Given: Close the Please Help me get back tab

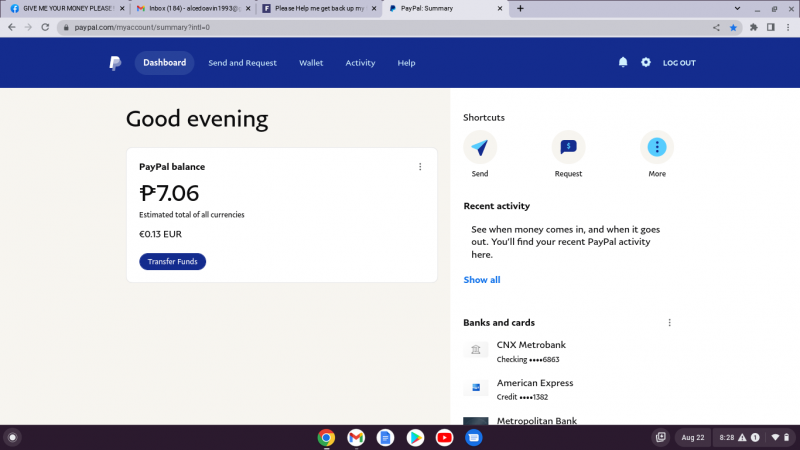Looking at the screenshot, I should point(374,9).
